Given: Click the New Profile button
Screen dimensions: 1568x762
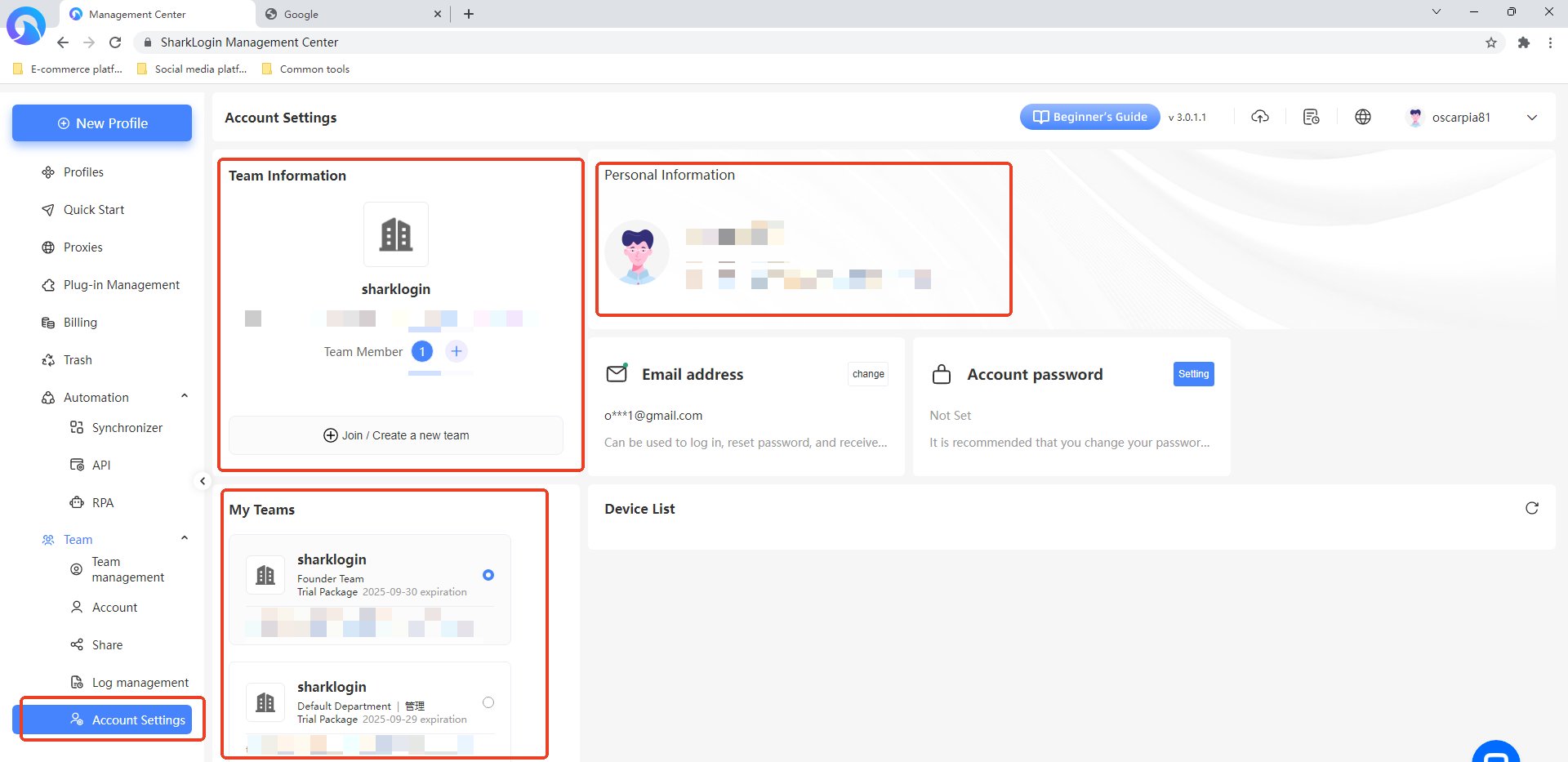Looking at the screenshot, I should pos(102,123).
